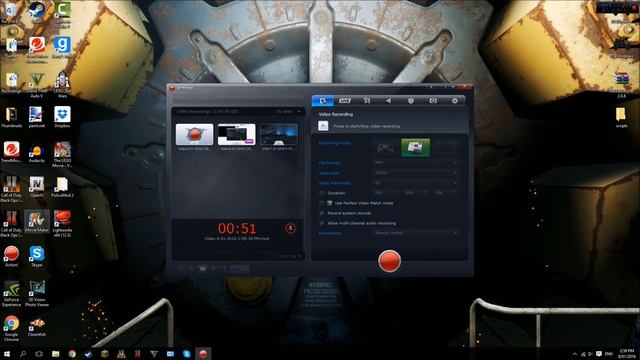Open the Screenshots tab (camera bracket icon)
Viewport: 640px width, 360px height.
tap(433, 101)
